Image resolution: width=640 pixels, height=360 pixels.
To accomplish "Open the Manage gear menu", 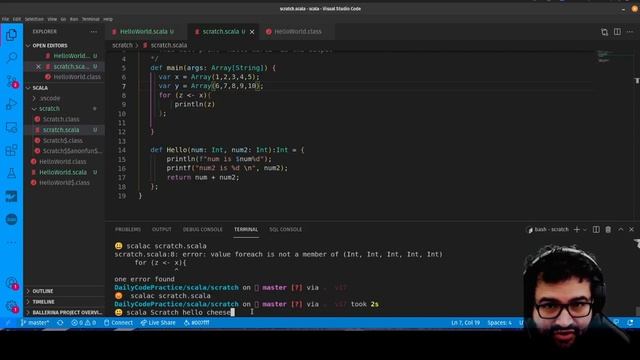I will (x=11, y=307).
